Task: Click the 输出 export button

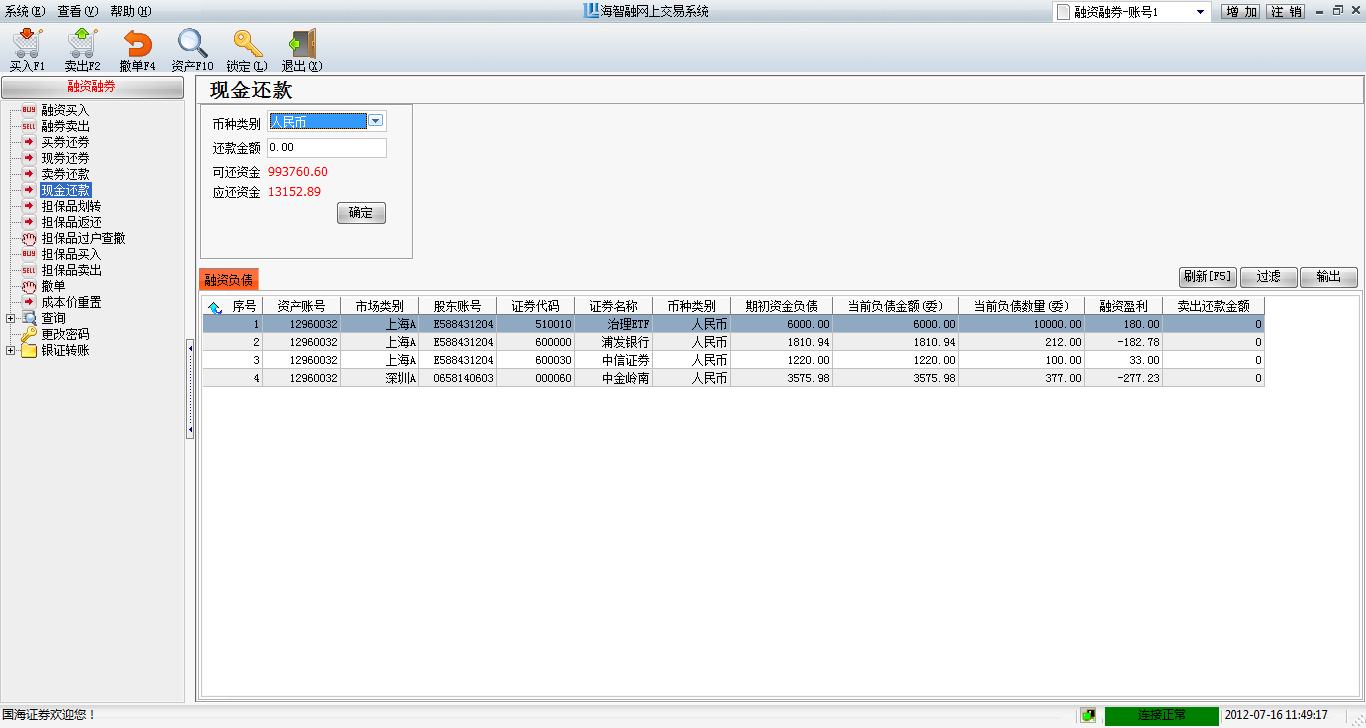Action: tap(1329, 277)
